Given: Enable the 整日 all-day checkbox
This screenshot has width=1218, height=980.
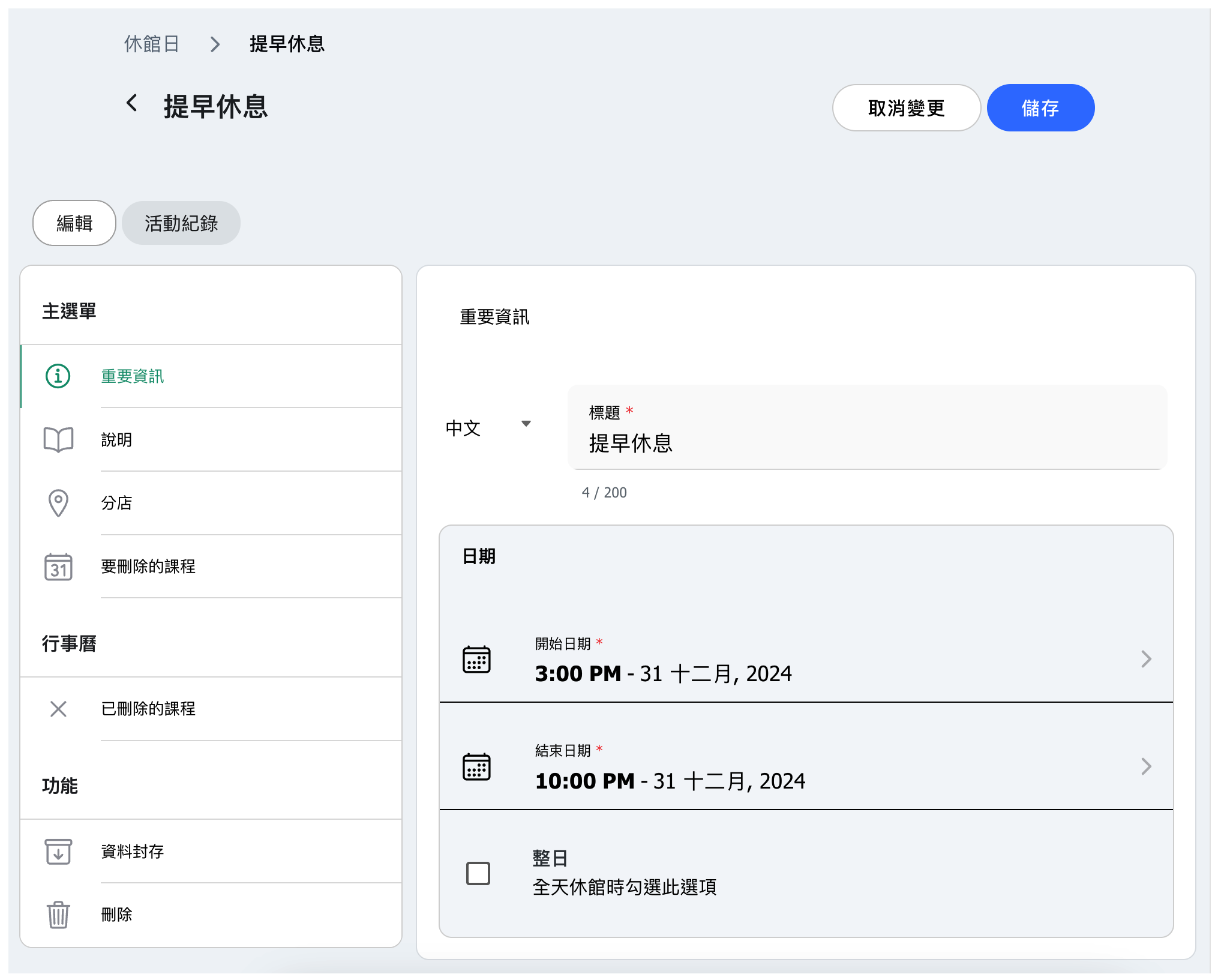Looking at the screenshot, I should 478,873.
